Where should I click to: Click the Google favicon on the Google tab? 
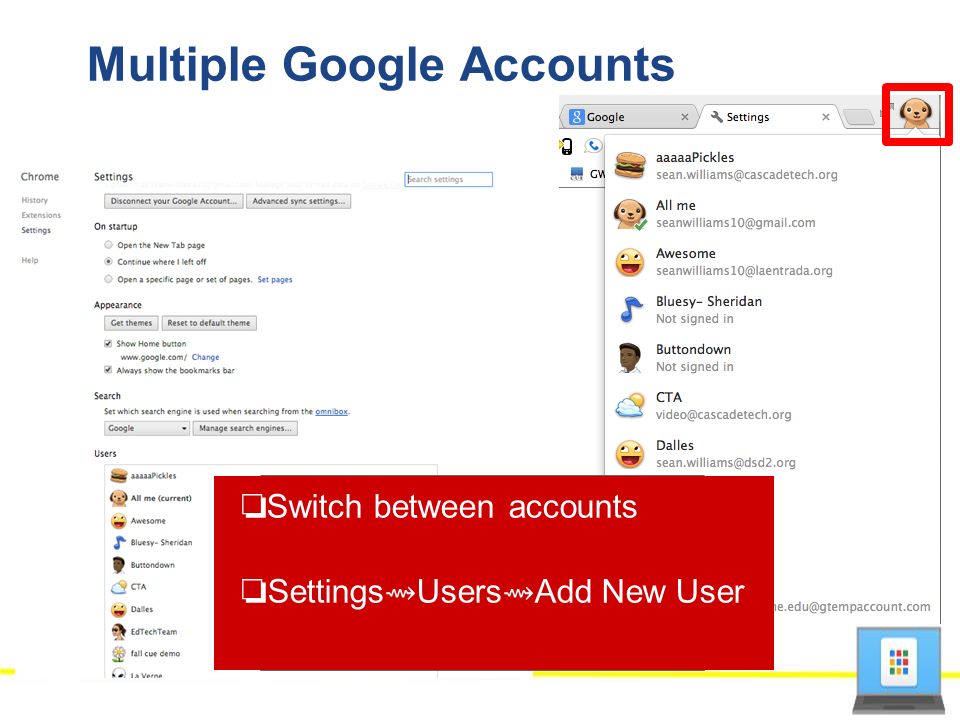coord(576,116)
